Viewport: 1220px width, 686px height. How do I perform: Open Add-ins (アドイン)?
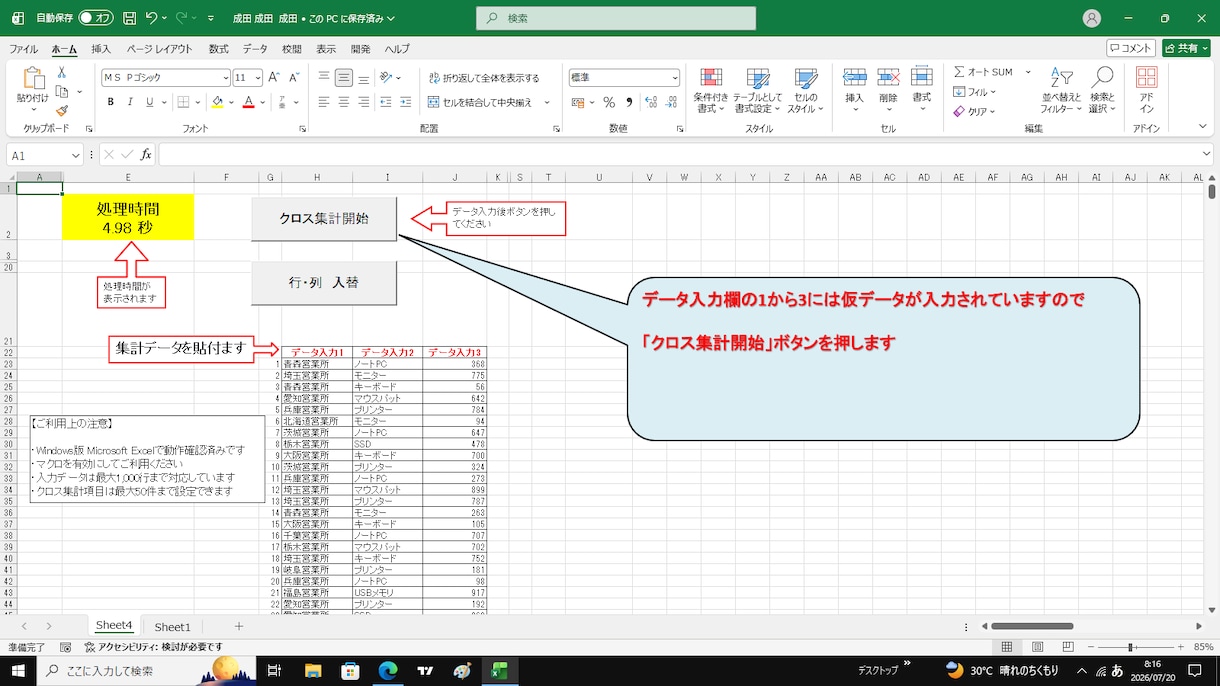1146,91
